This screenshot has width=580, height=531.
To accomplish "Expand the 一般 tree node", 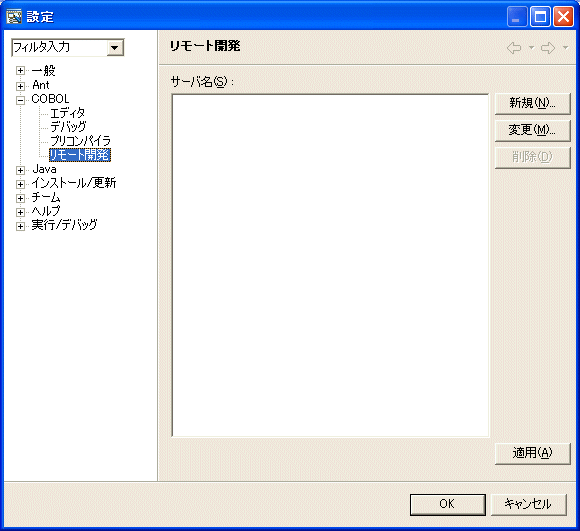I will click(20, 70).
